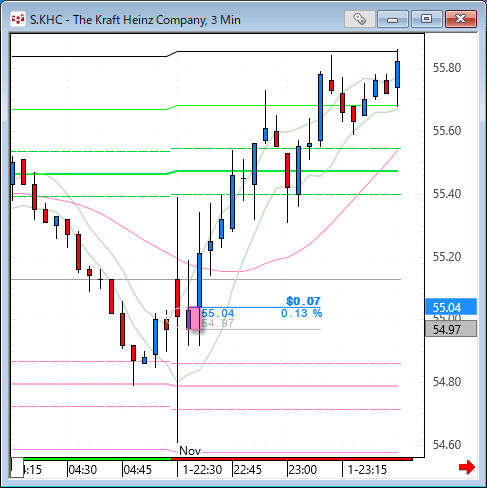Select the pink order marker box

pos(195,319)
